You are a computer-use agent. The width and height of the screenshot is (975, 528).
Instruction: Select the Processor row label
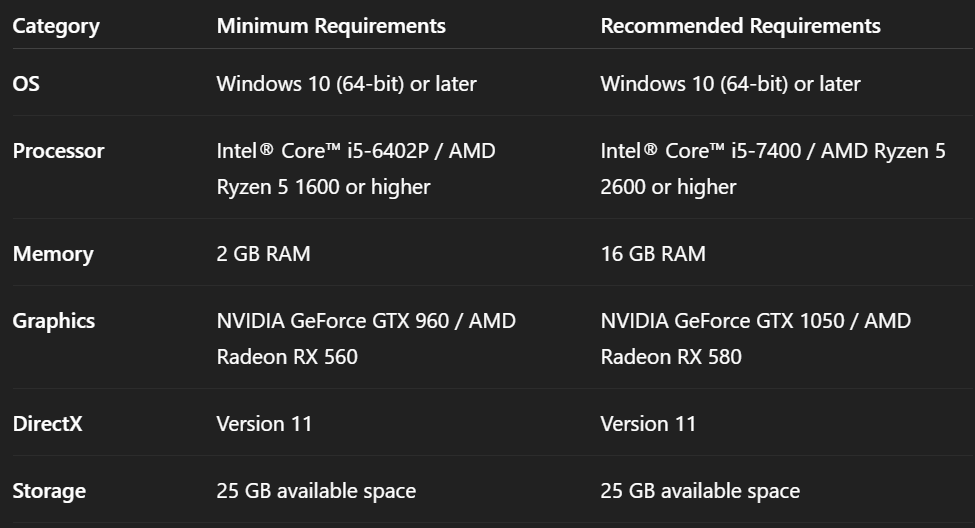[x=58, y=151]
